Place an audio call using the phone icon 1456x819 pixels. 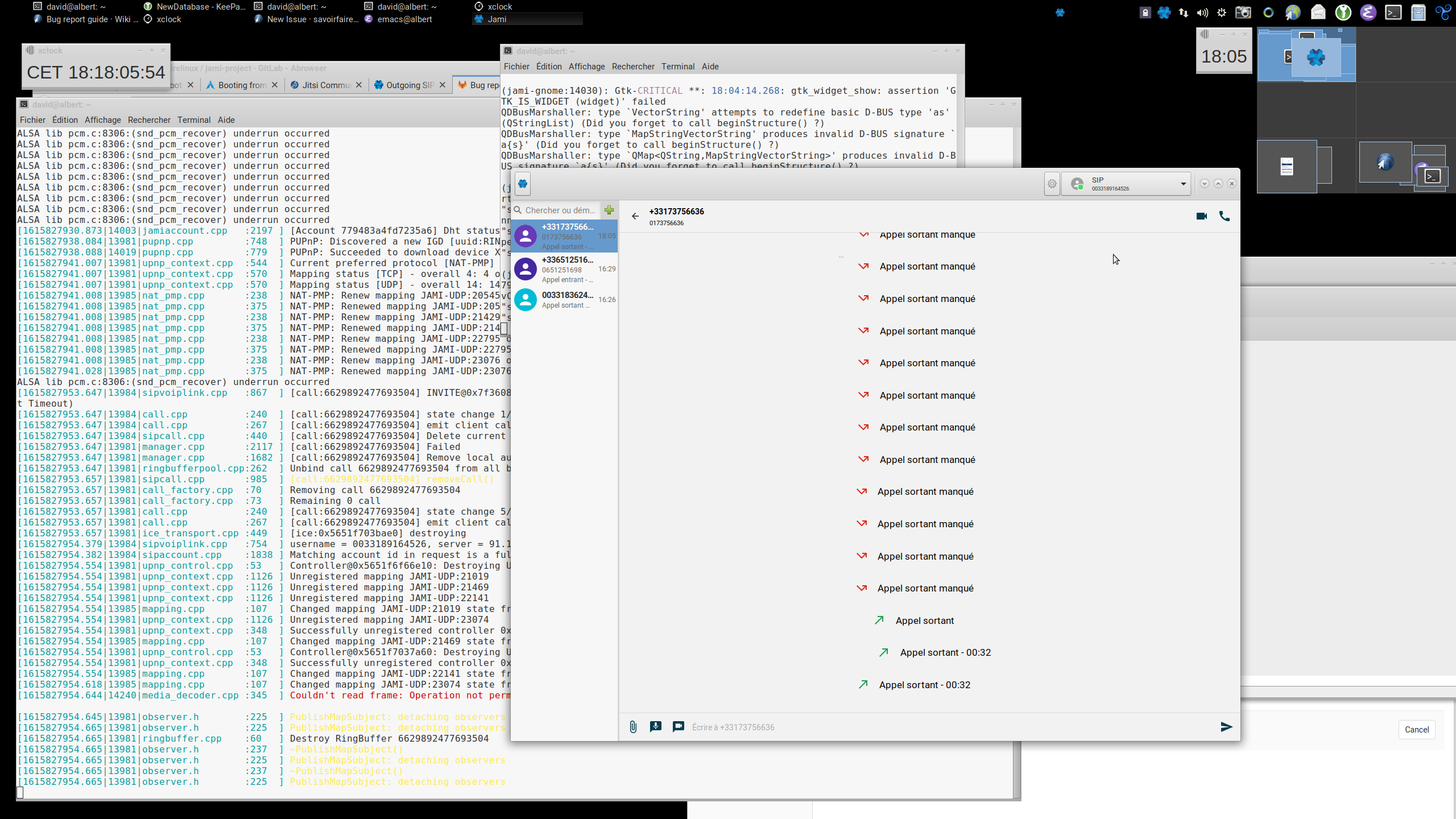pos(1225,216)
